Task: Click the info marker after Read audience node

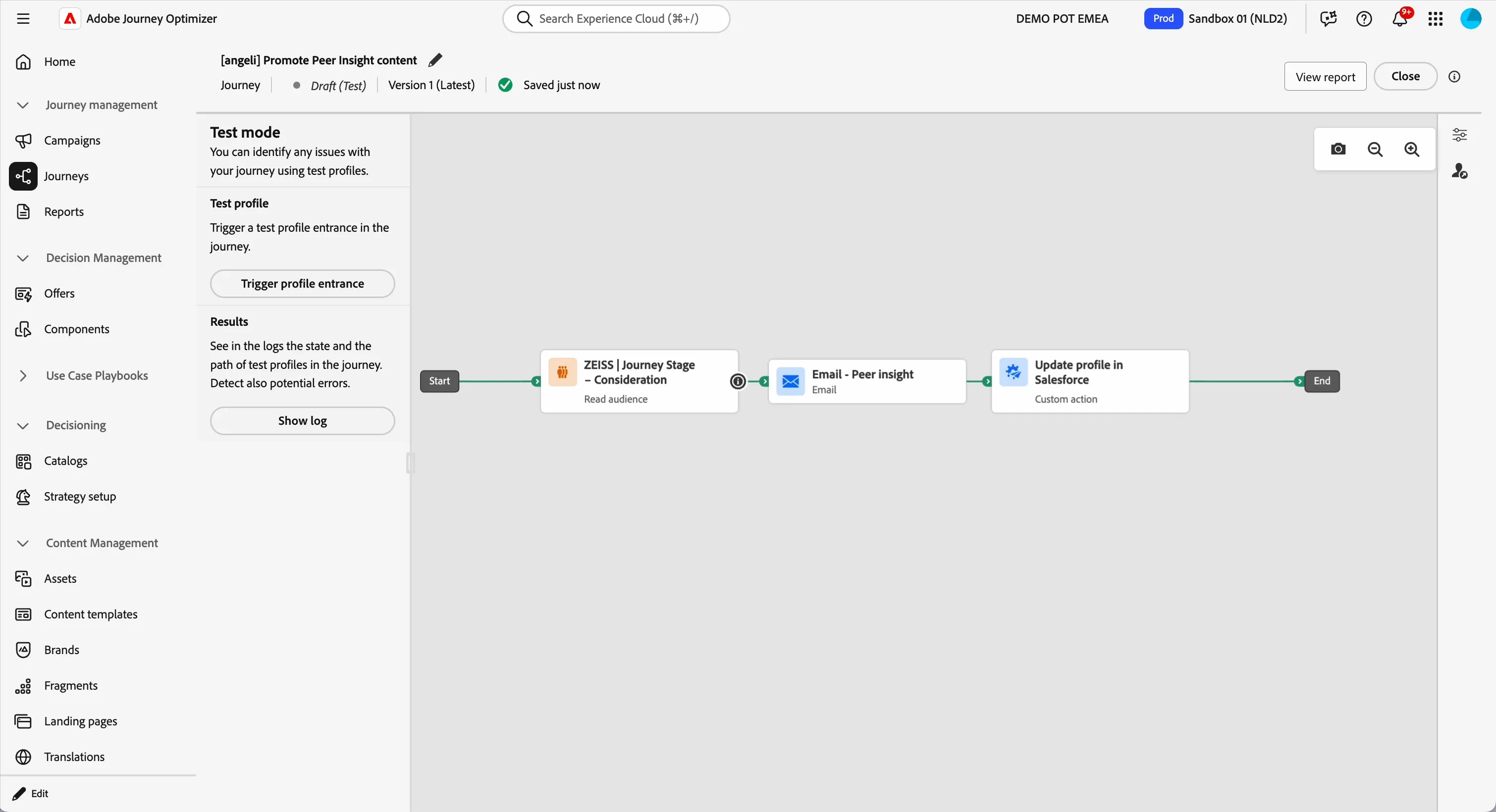Action: click(x=738, y=381)
